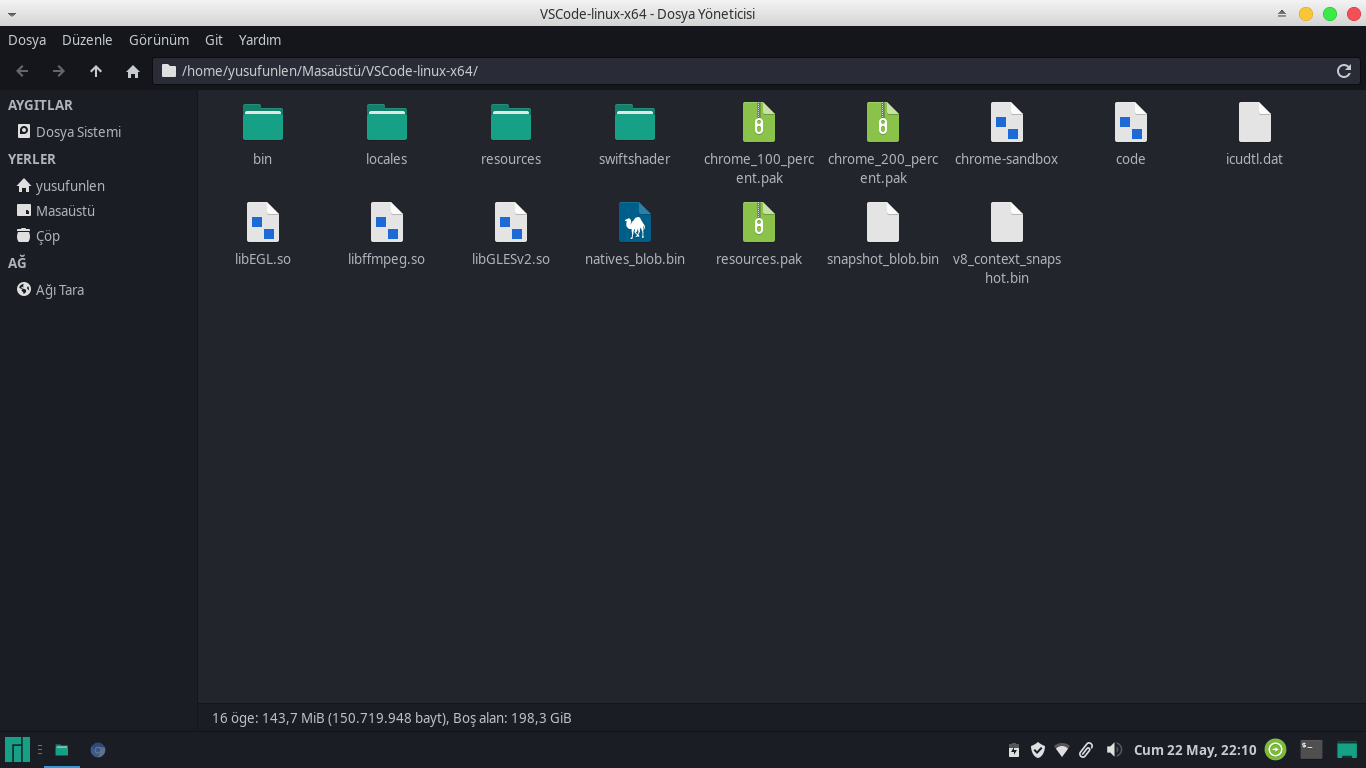1366x768 pixels.
Task: Select the resources folder icon
Action: coord(511,122)
